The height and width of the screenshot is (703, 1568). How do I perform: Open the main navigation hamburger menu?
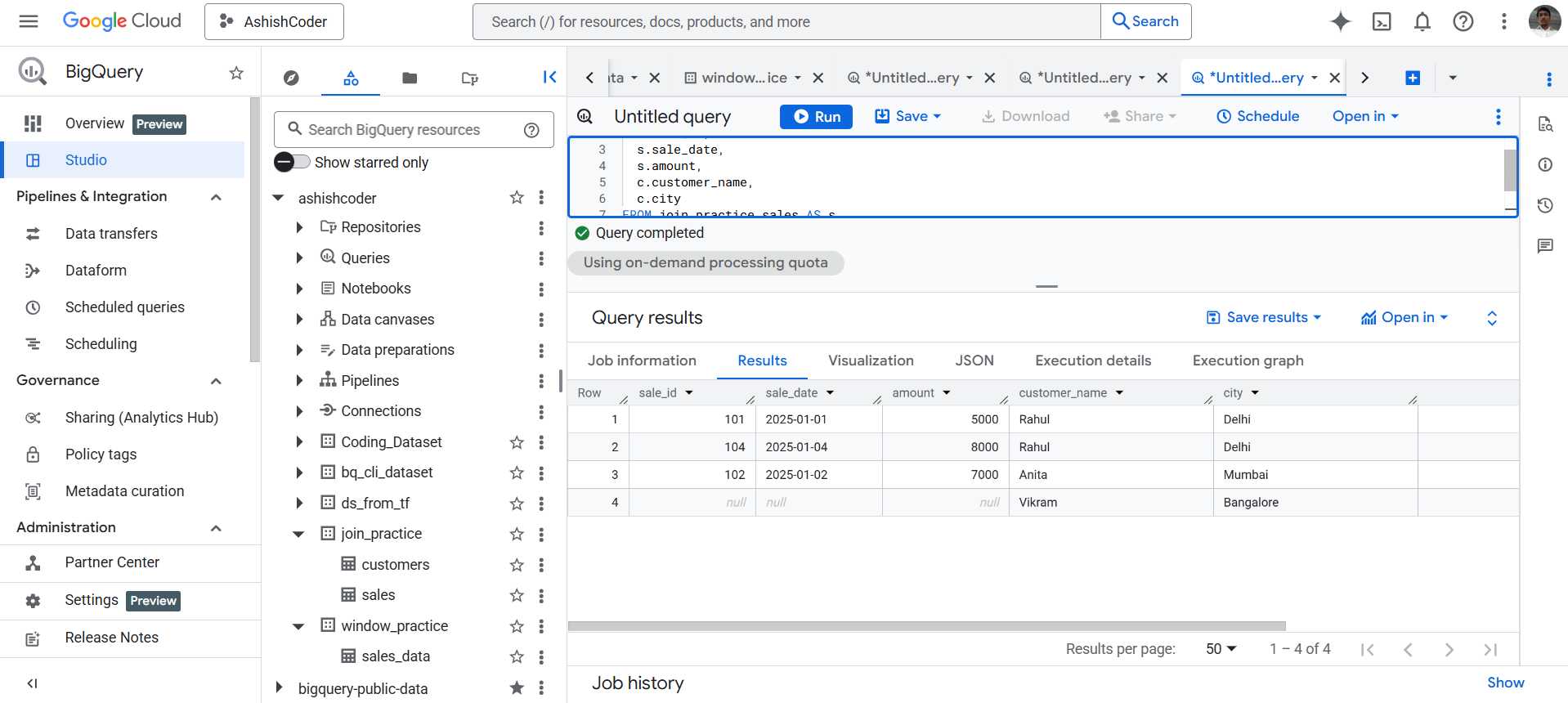tap(29, 21)
